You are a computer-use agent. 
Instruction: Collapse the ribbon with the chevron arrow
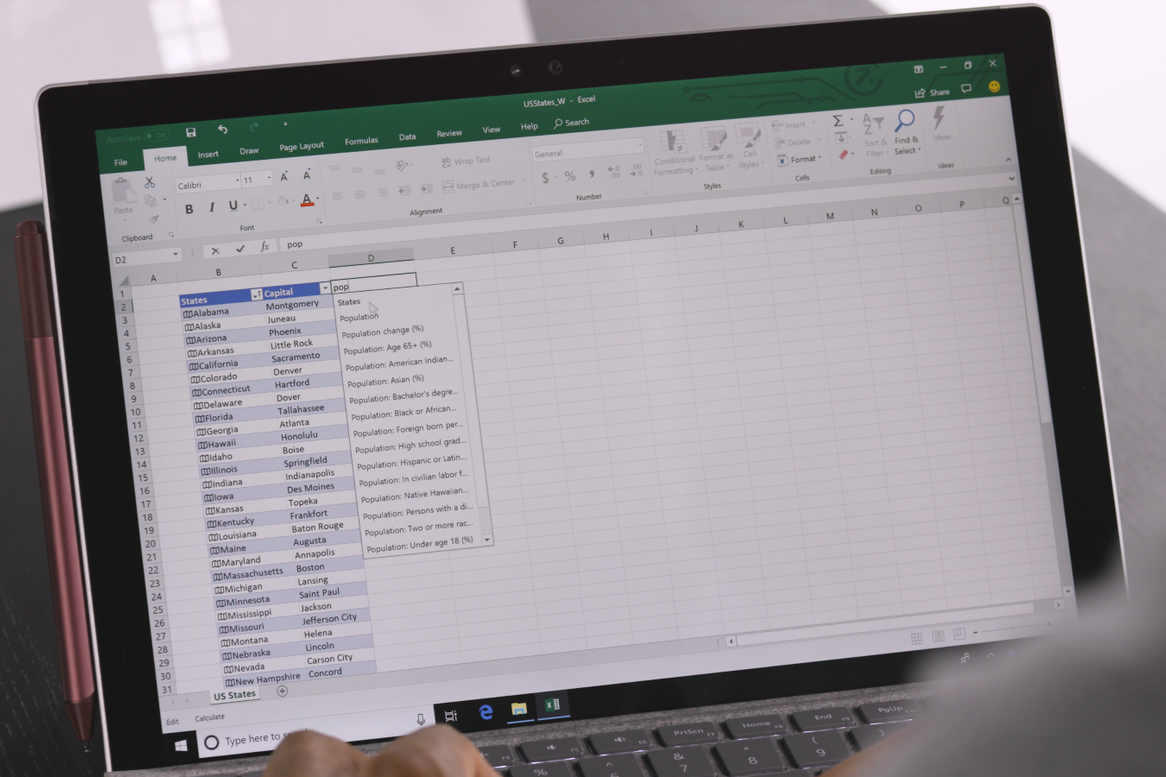coord(1008,159)
